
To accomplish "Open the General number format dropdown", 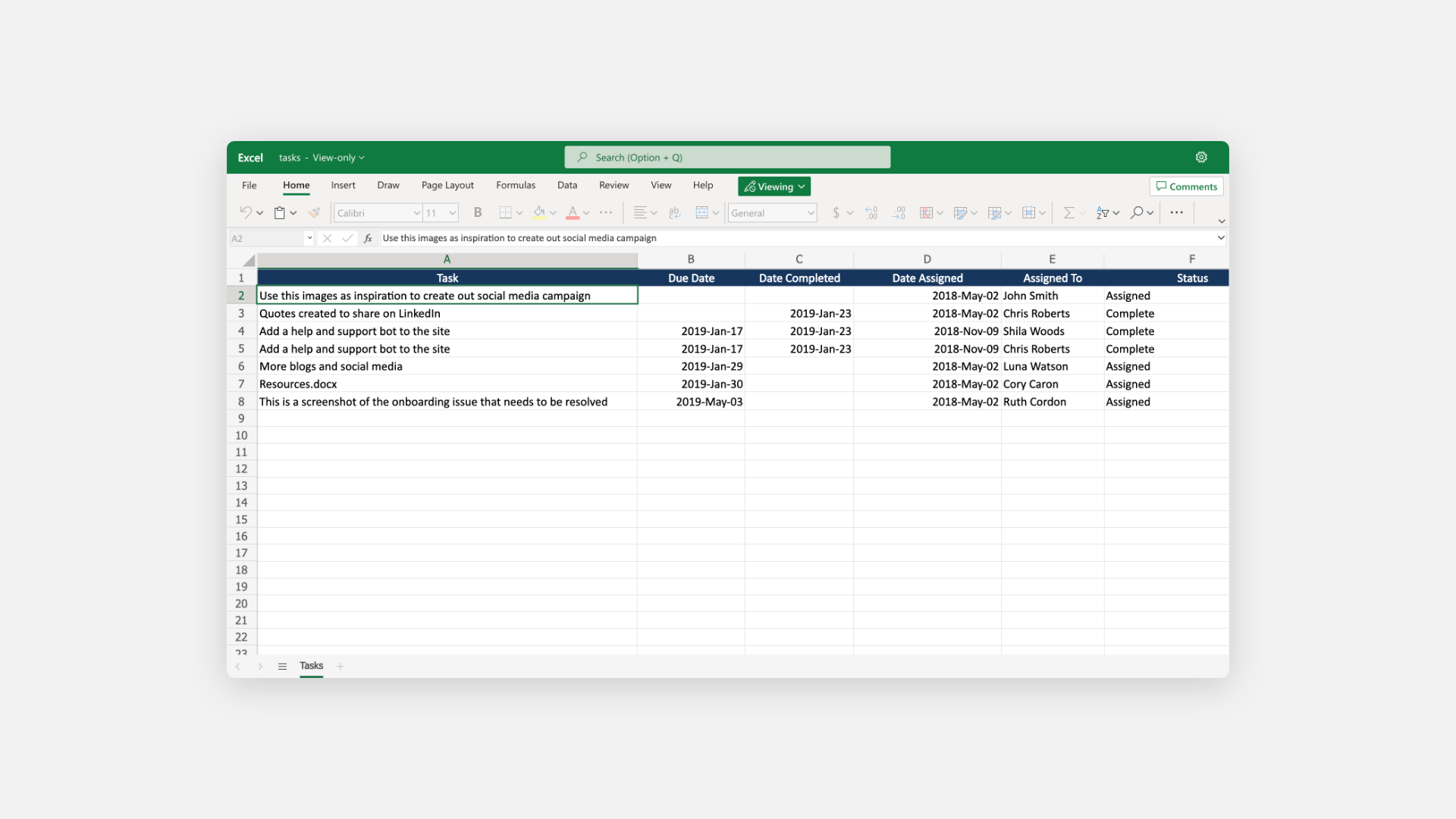I will click(x=810, y=213).
